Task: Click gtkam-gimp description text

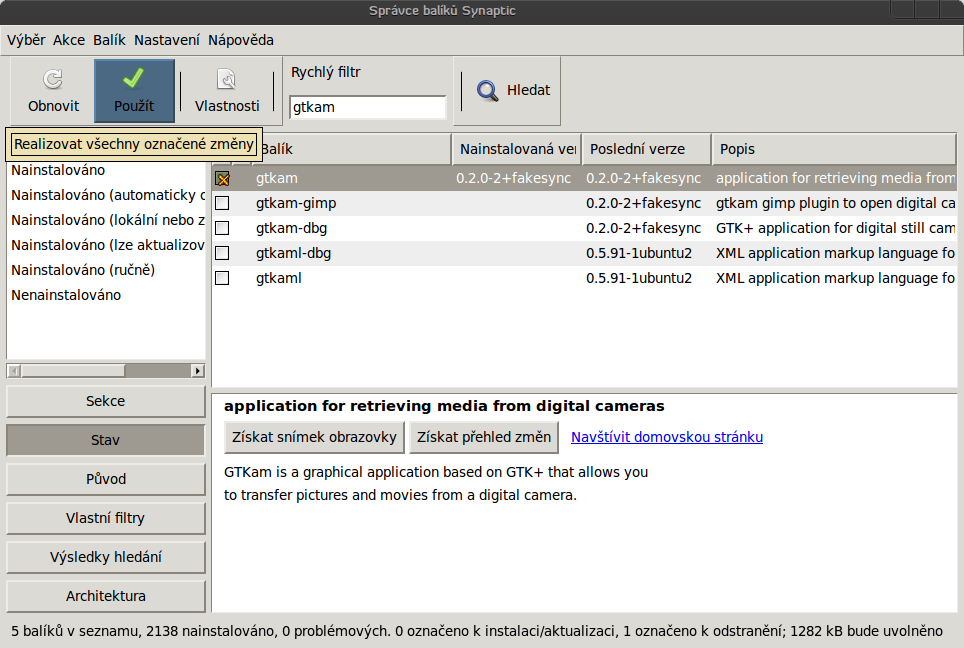Action: [836, 203]
